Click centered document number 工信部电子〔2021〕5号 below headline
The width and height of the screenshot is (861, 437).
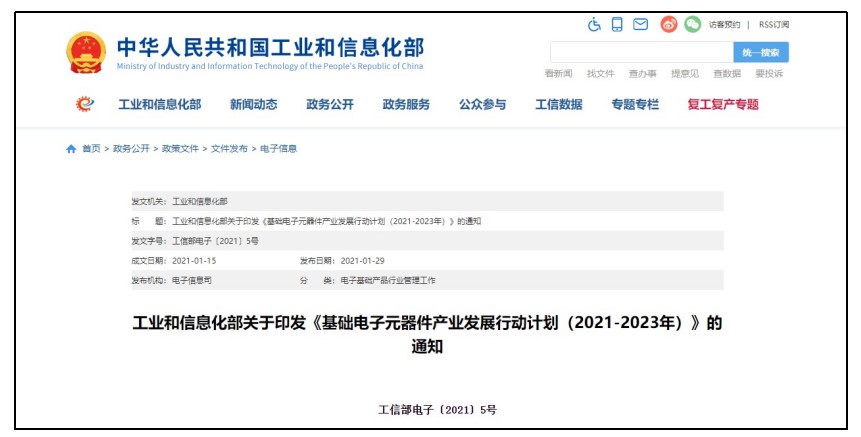click(x=437, y=410)
